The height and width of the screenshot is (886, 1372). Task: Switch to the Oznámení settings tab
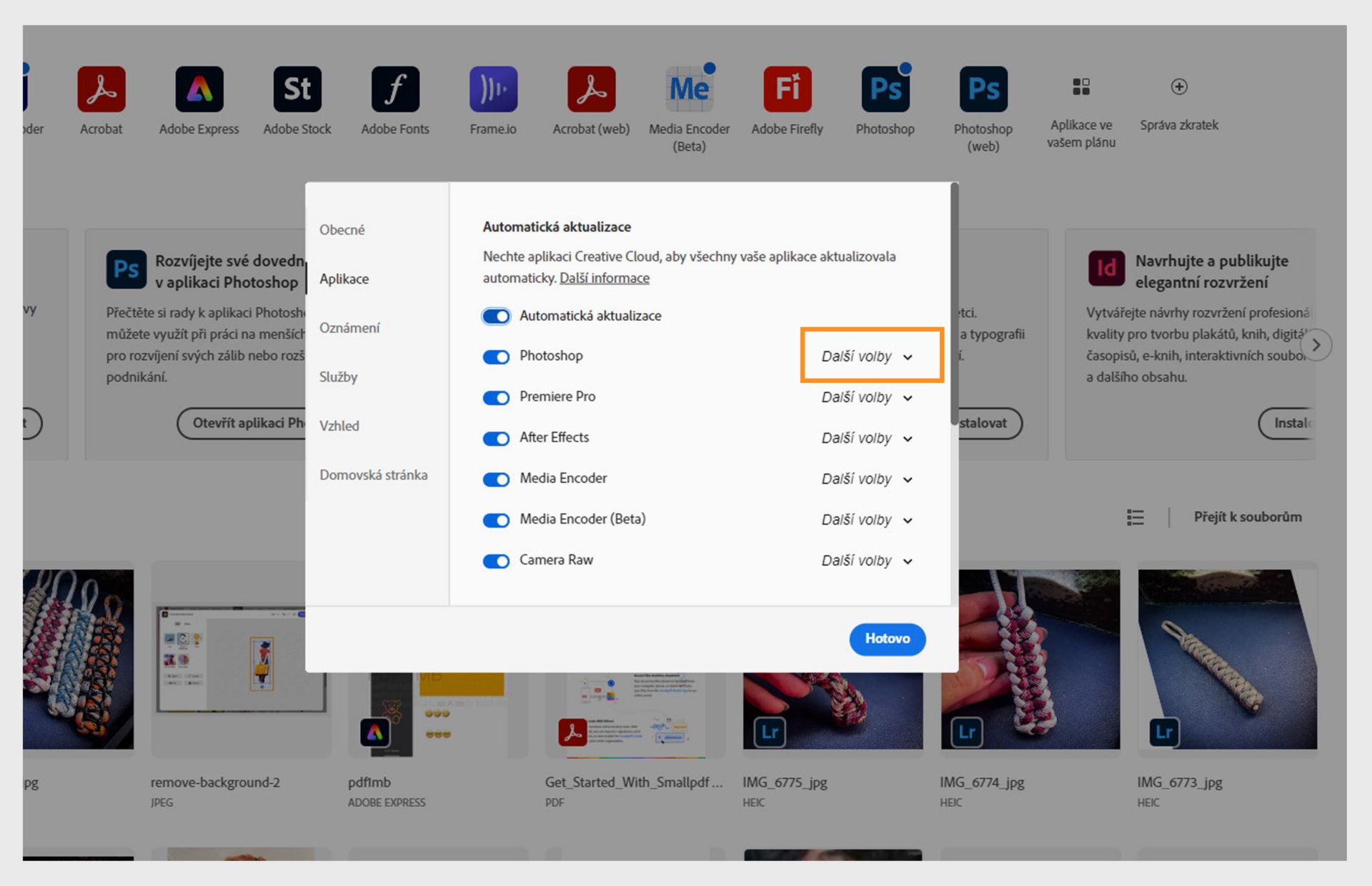pos(349,328)
